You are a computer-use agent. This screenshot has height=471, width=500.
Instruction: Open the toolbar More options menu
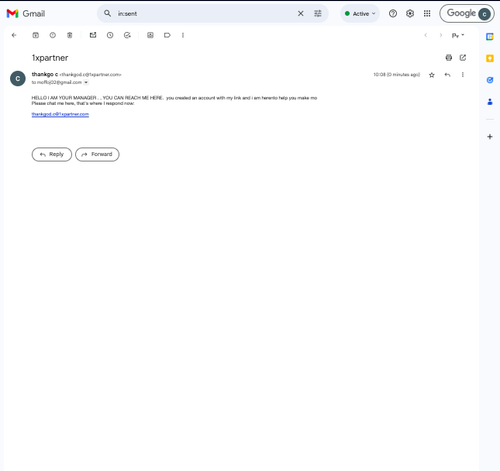(183, 35)
